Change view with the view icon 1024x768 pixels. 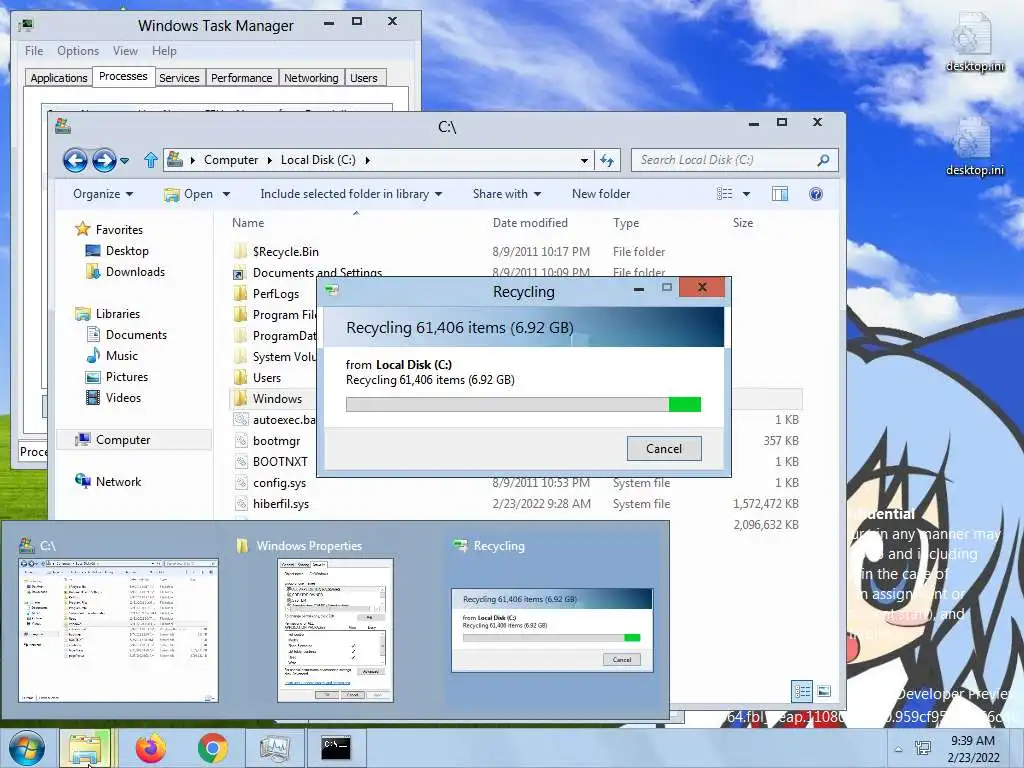point(724,194)
